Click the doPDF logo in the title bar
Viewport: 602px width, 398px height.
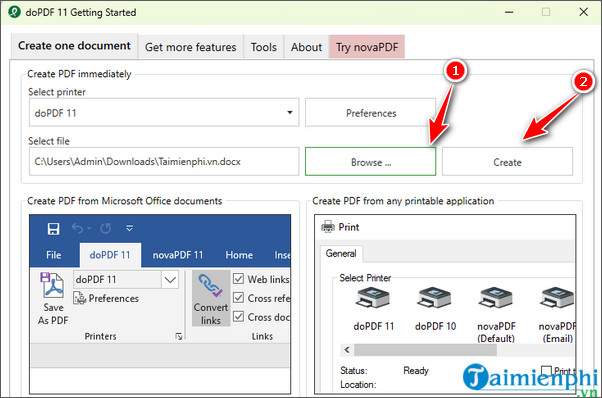click(15, 12)
